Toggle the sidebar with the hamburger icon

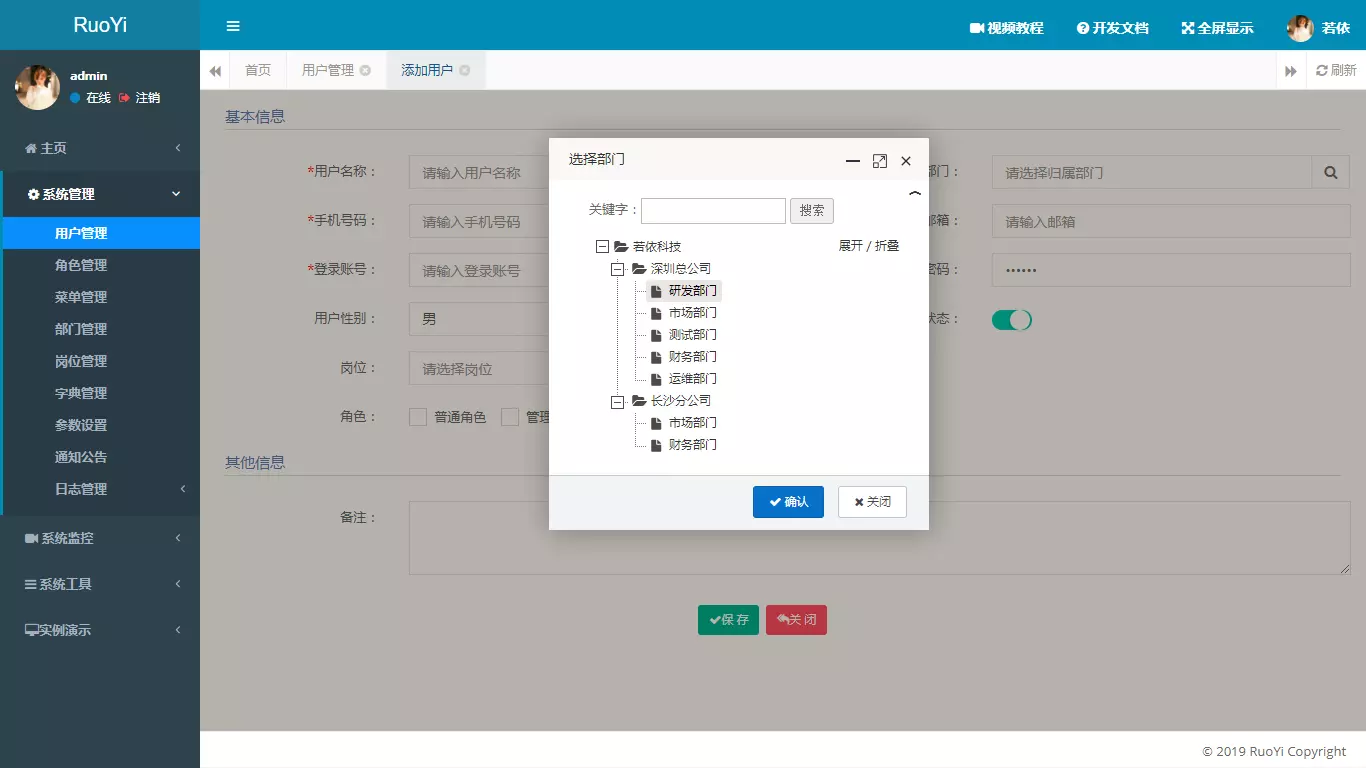pyautogui.click(x=233, y=26)
